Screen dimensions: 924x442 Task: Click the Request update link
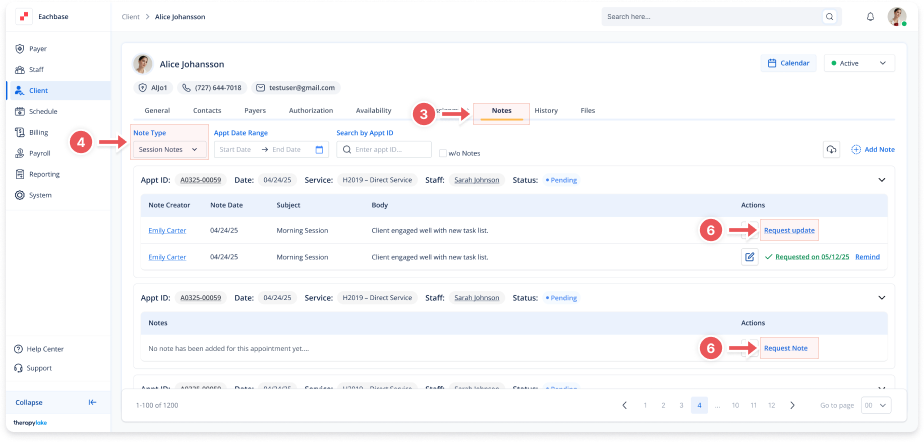pyautogui.click(x=789, y=230)
